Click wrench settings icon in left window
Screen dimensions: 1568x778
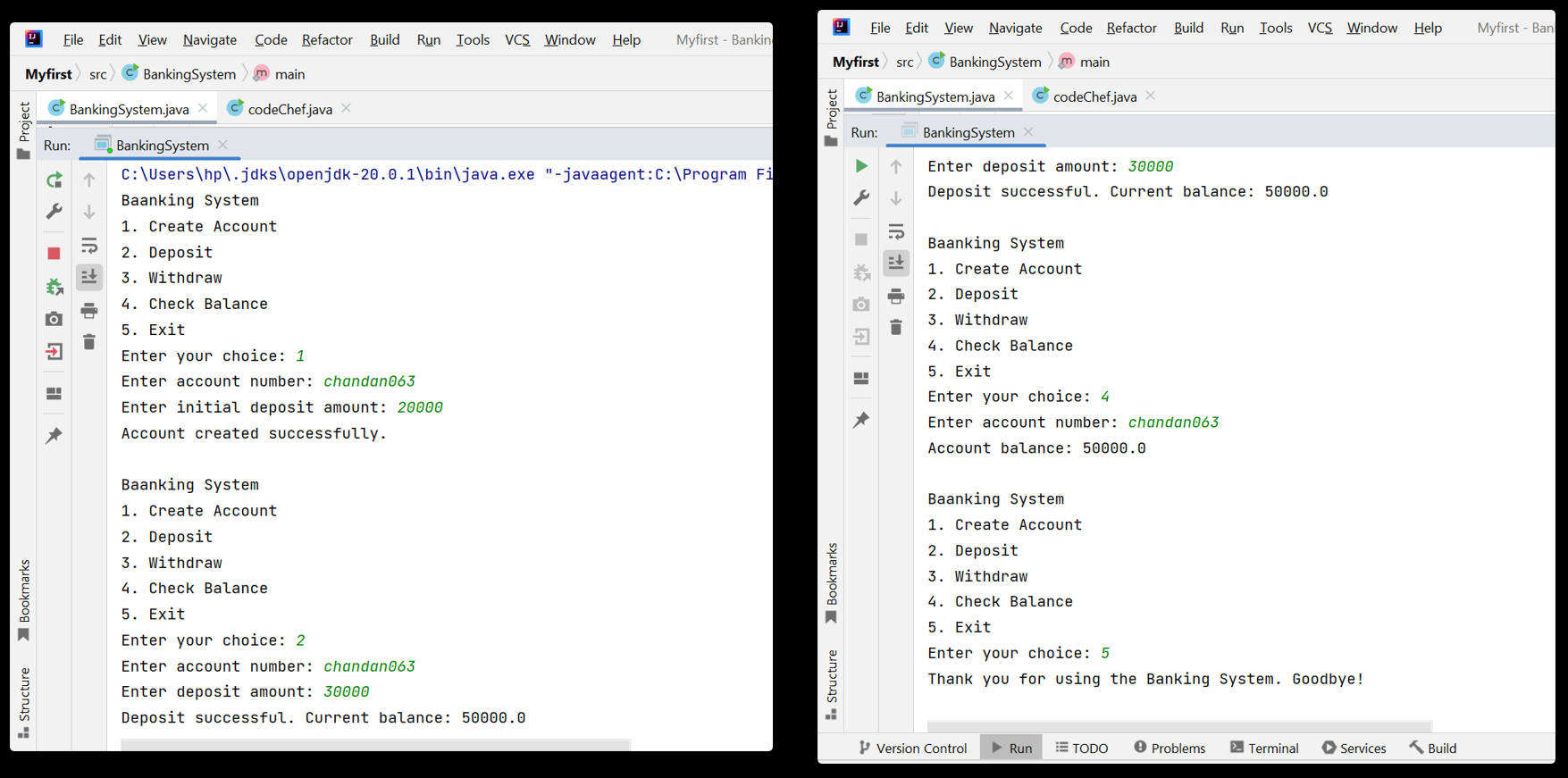point(55,212)
